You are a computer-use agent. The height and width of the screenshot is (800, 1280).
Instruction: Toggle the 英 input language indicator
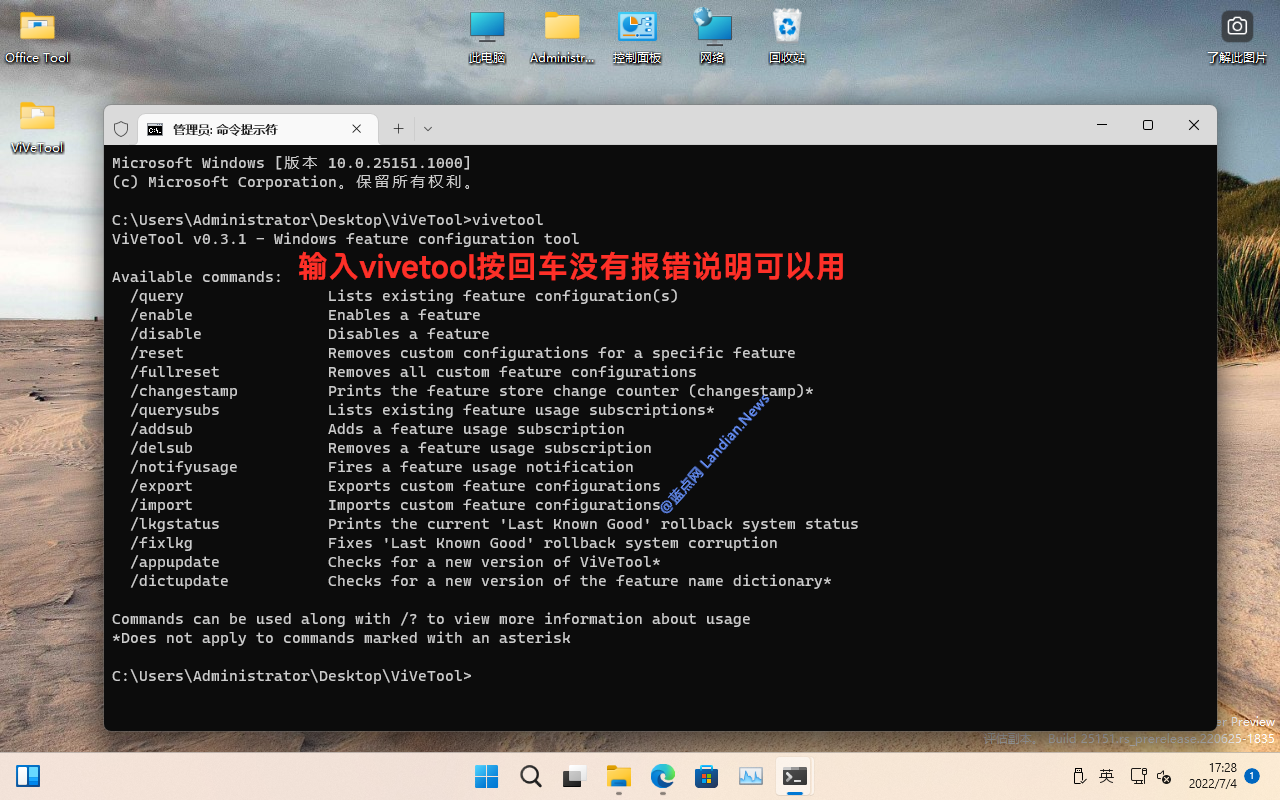[1106, 776]
